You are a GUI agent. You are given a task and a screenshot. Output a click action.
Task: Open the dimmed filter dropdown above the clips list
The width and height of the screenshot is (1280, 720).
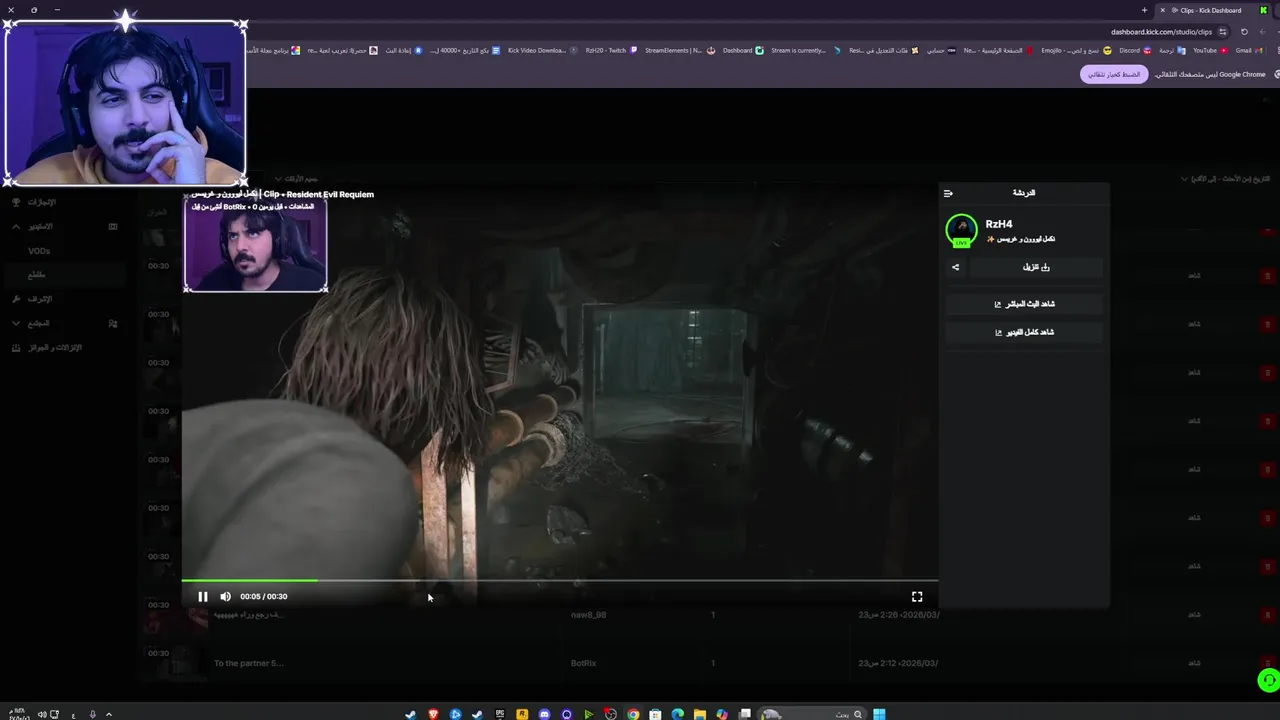point(297,179)
